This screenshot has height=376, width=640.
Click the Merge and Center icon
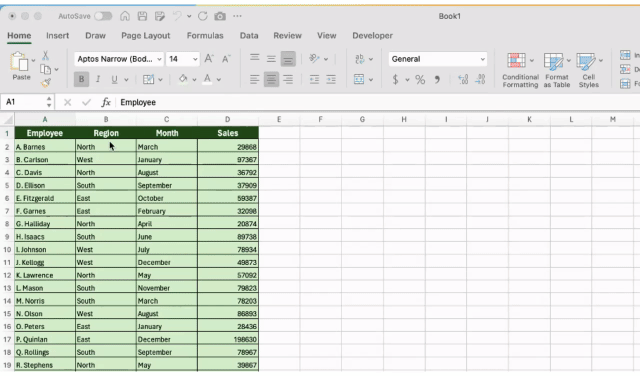click(359, 79)
